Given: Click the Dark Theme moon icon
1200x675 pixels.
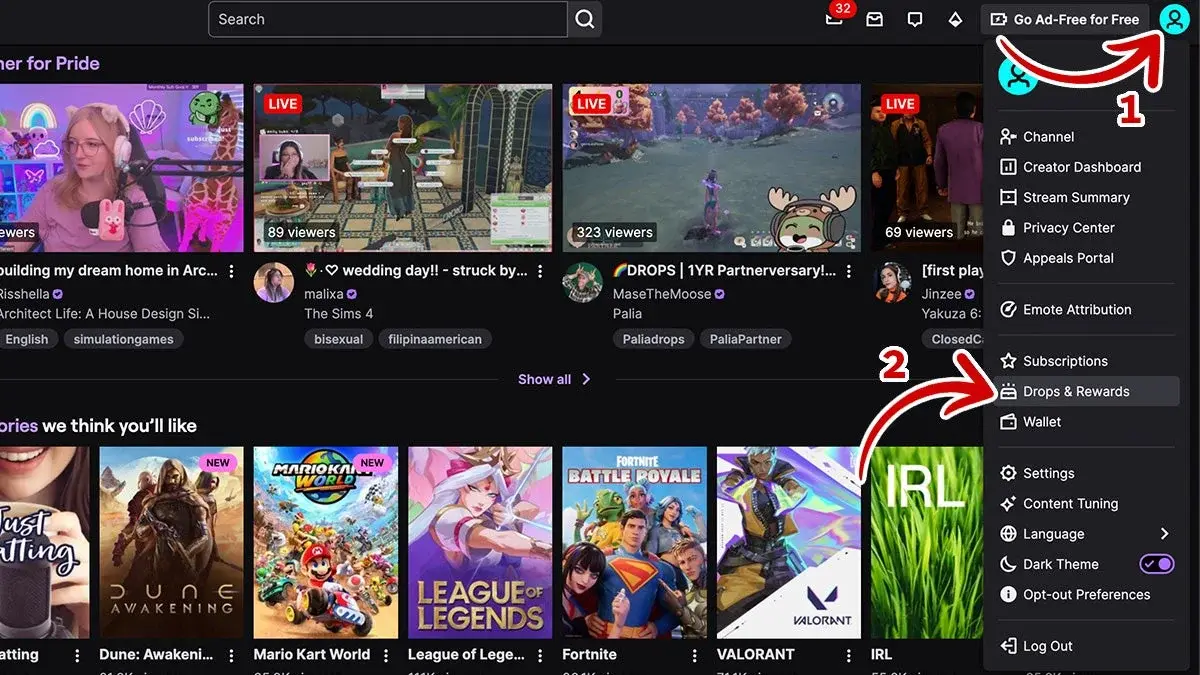Looking at the screenshot, I should tap(1008, 564).
